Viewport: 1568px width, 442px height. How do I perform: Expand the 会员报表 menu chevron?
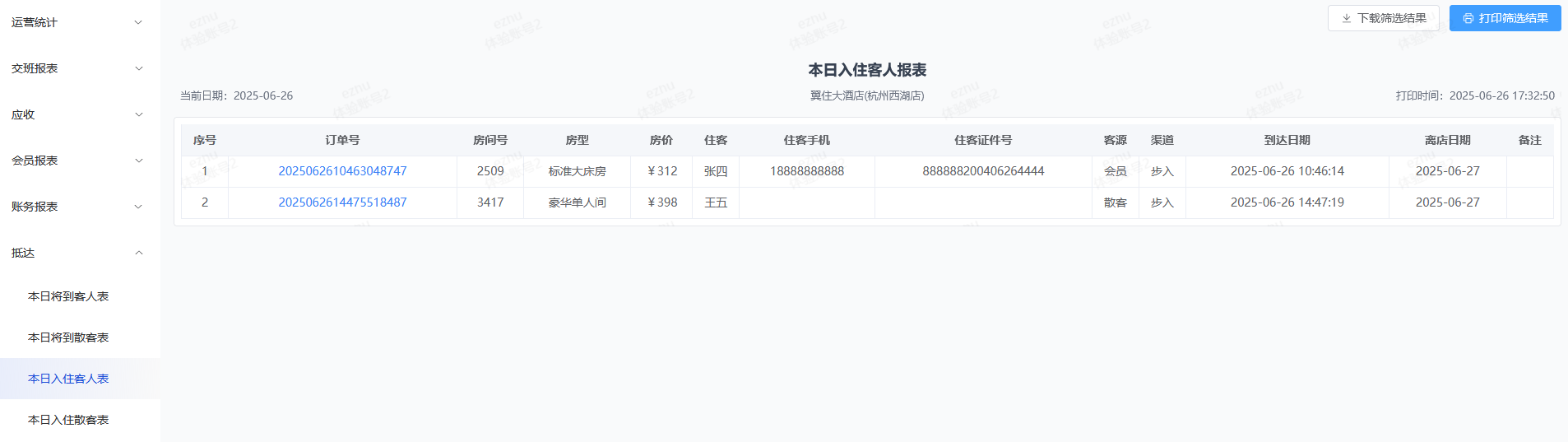click(138, 161)
